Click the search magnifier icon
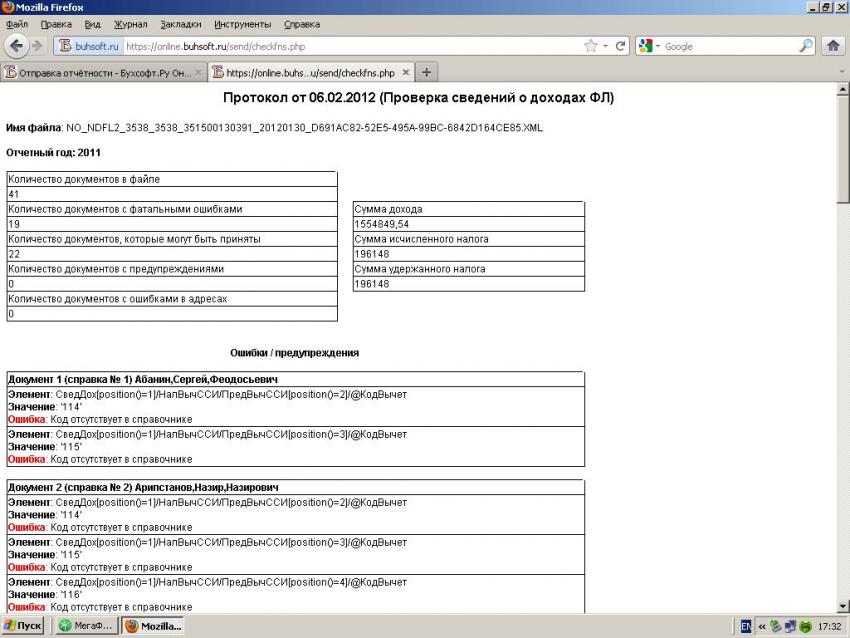This screenshot has width=850, height=638. click(x=806, y=47)
